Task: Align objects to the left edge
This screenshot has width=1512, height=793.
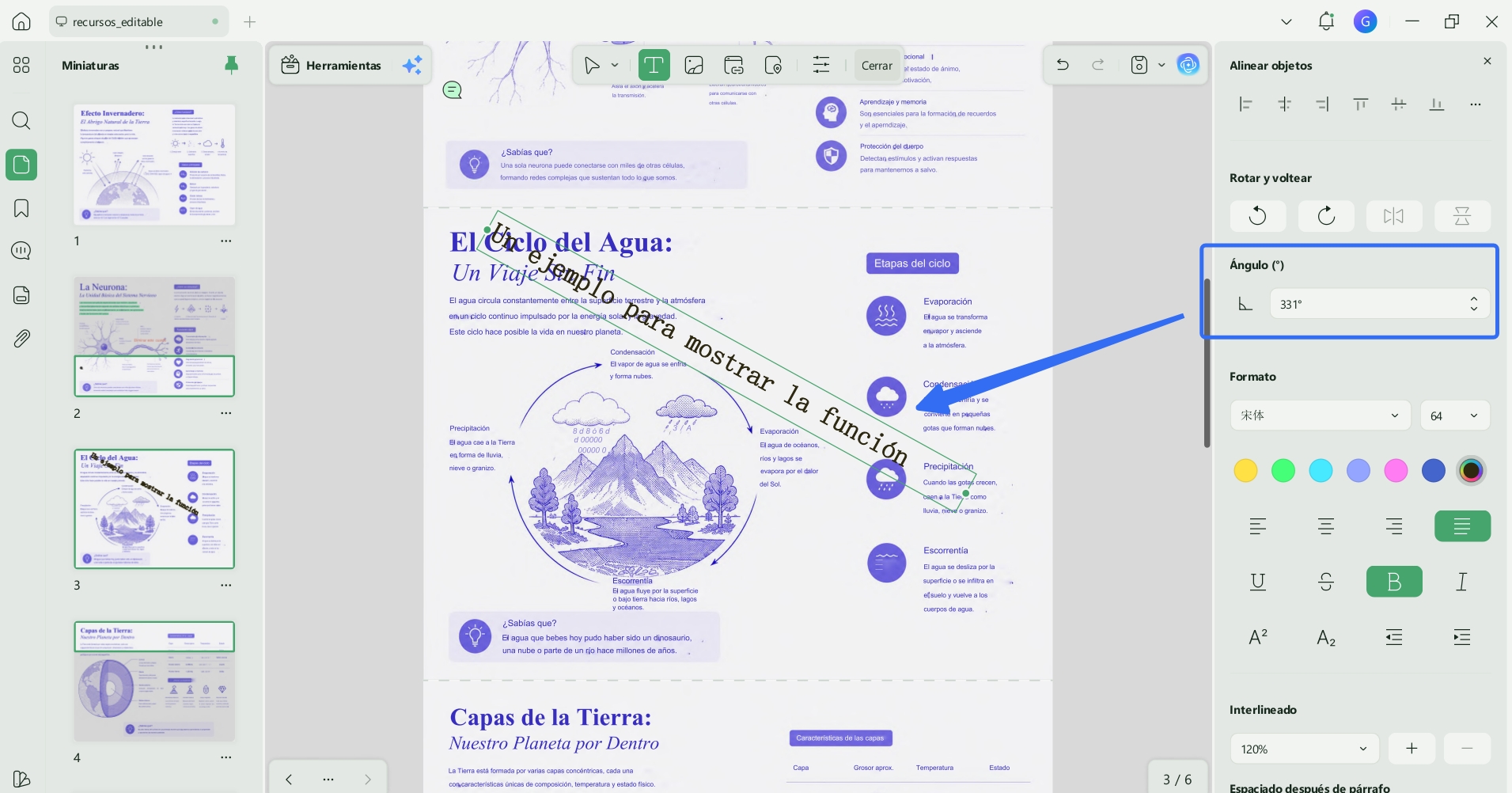Action: (x=1245, y=104)
